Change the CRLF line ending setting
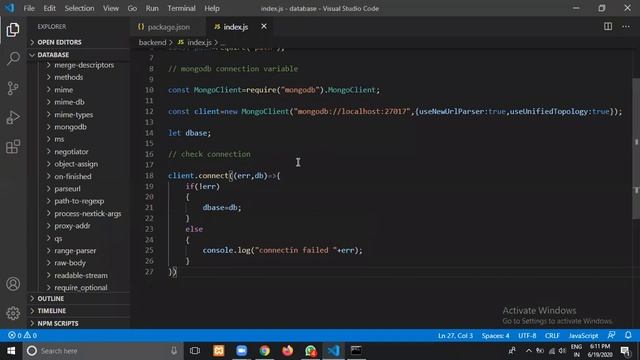 (x=552, y=336)
